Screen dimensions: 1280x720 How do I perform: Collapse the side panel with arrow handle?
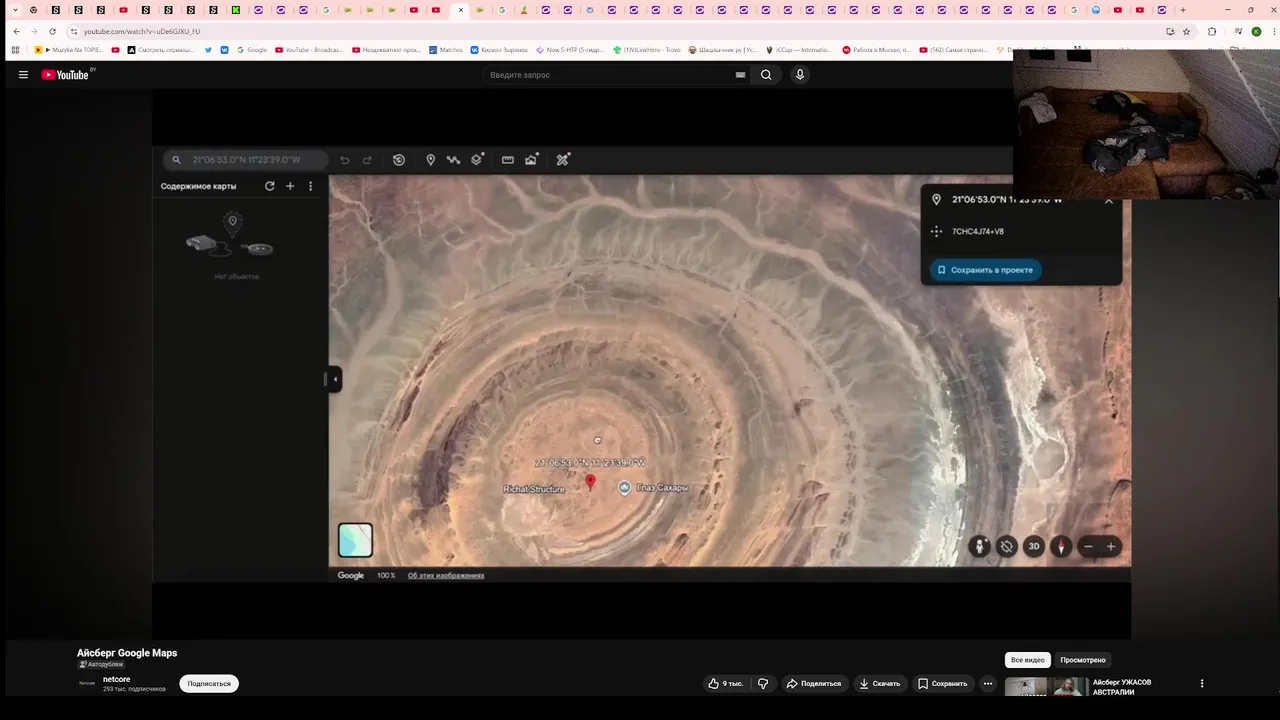(x=334, y=379)
